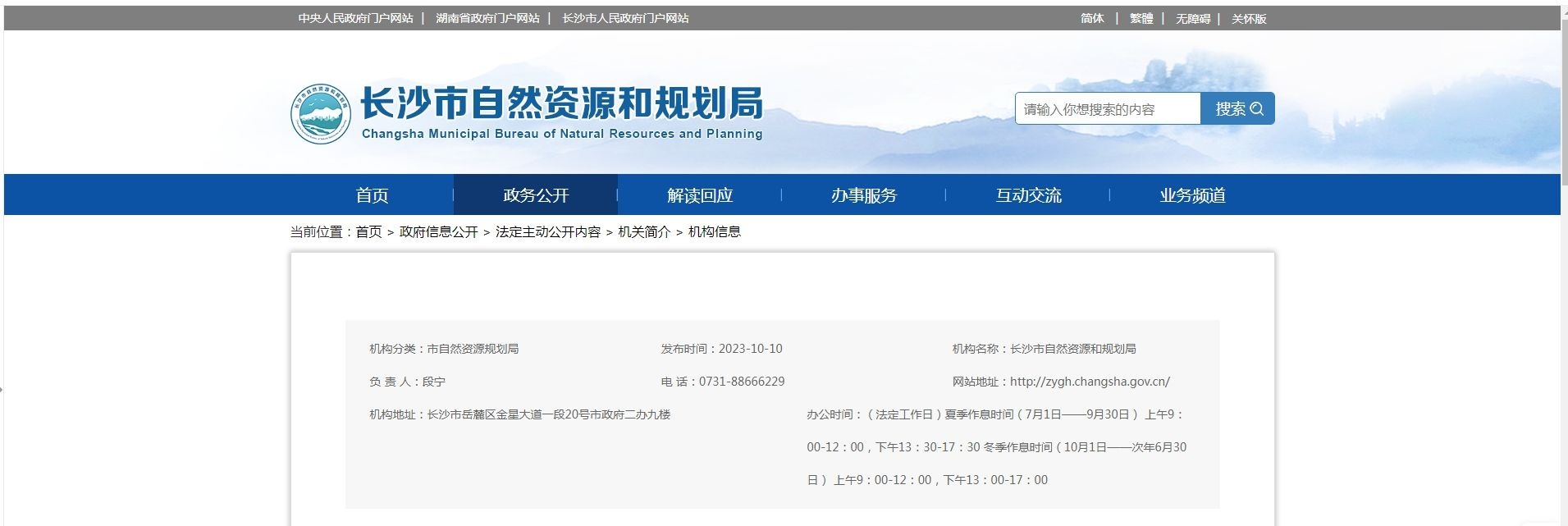The image size is (1568, 526).
Task: Enable 无障碍 accessibility mode
Action: (1193, 18)
